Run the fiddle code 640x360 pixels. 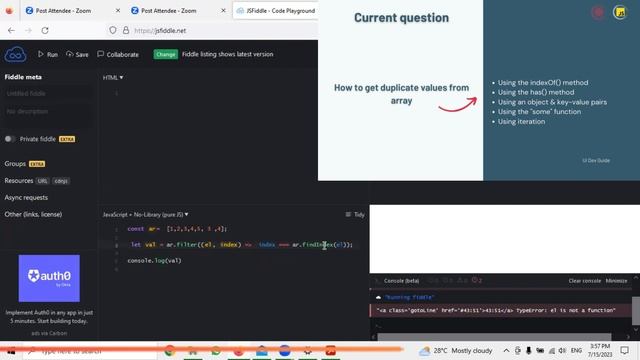48,54
